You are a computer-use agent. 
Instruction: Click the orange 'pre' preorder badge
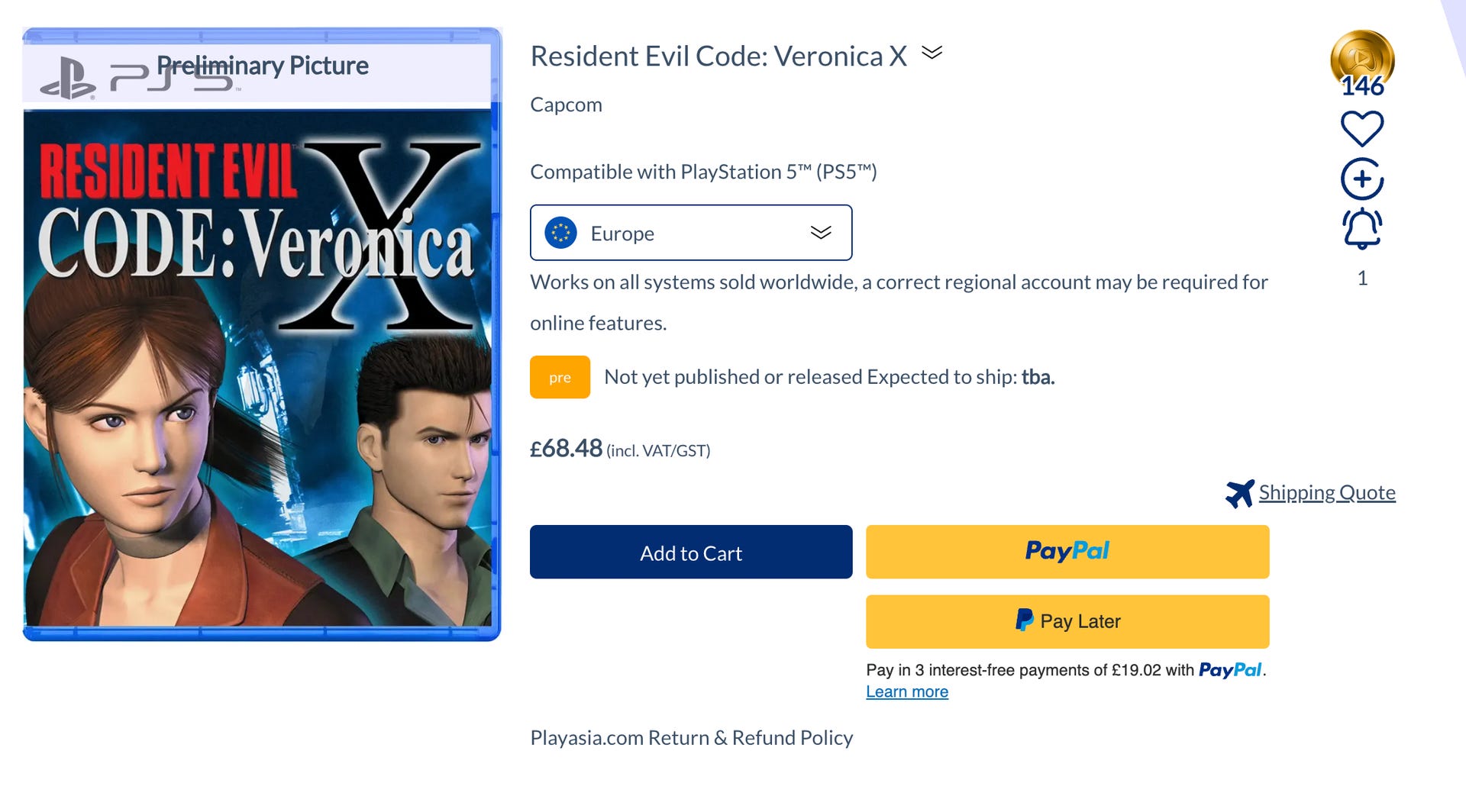pyautogui.click(x=560, y=377)
